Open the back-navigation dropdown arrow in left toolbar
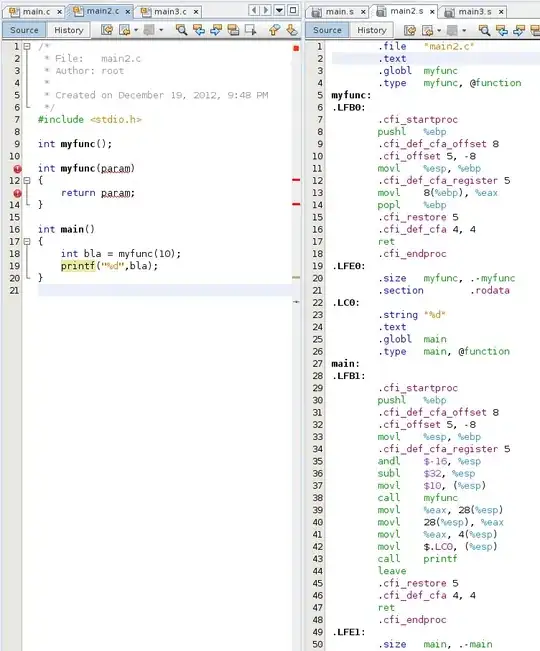Viewport: 540px width, 651px height. pyautogui.click(x=136, y=30)
